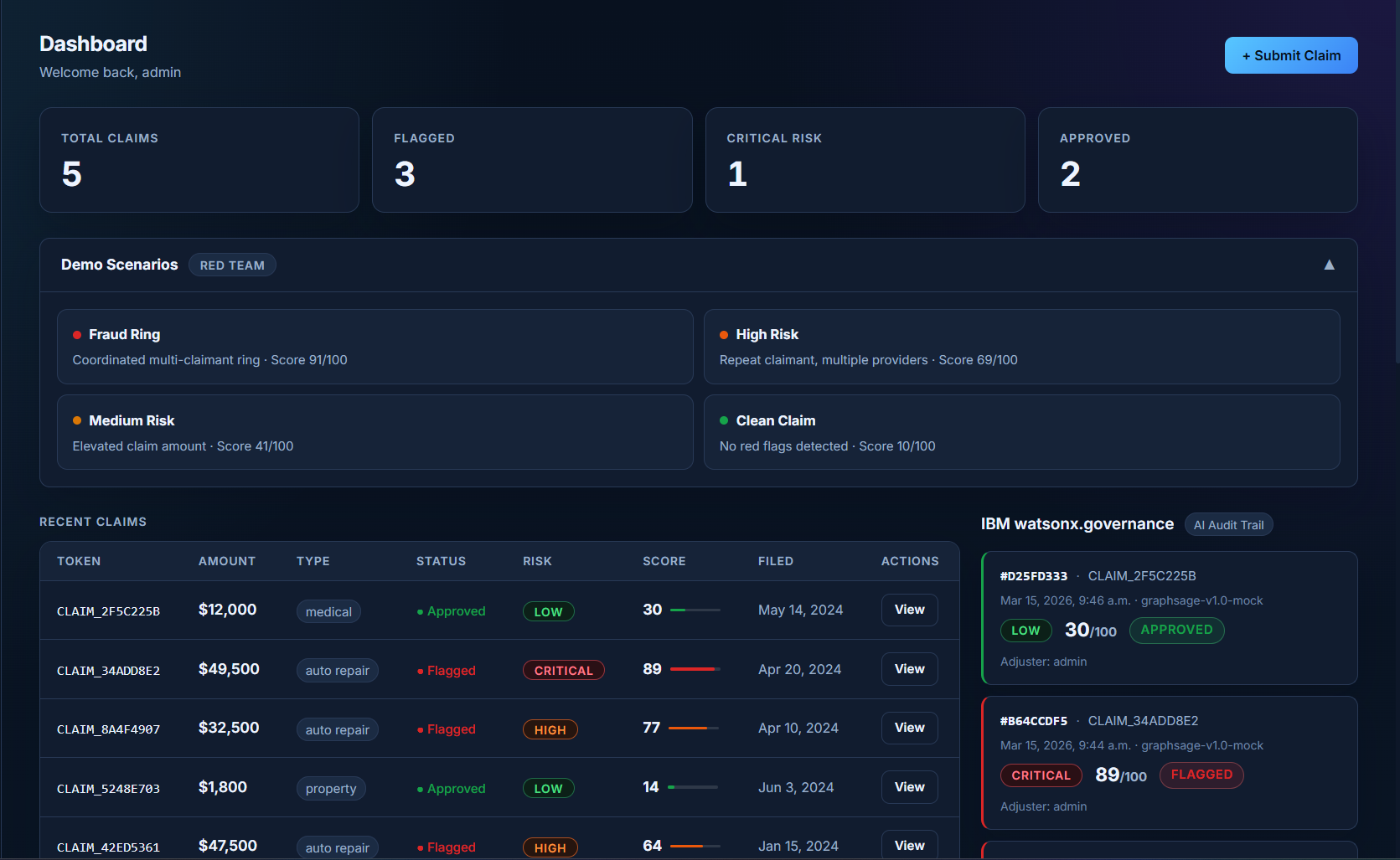This screenshot has width=1400, height=860.
Task: Click the LOW risk badge on the $12,000 row
Action: 549,611
